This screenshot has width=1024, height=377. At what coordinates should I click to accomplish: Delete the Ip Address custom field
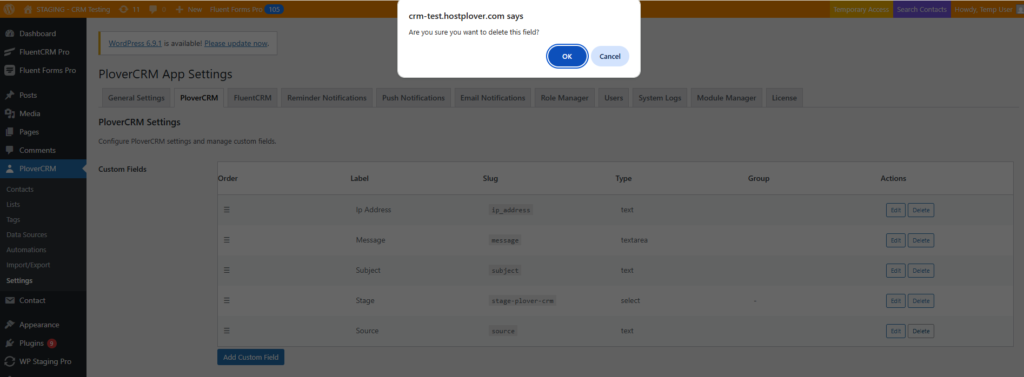pos(921,210)
